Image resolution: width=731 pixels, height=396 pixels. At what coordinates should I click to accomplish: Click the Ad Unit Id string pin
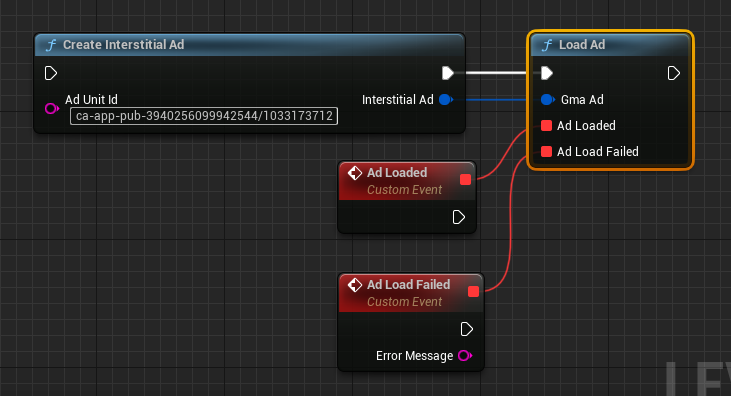[x=51, y=109]
